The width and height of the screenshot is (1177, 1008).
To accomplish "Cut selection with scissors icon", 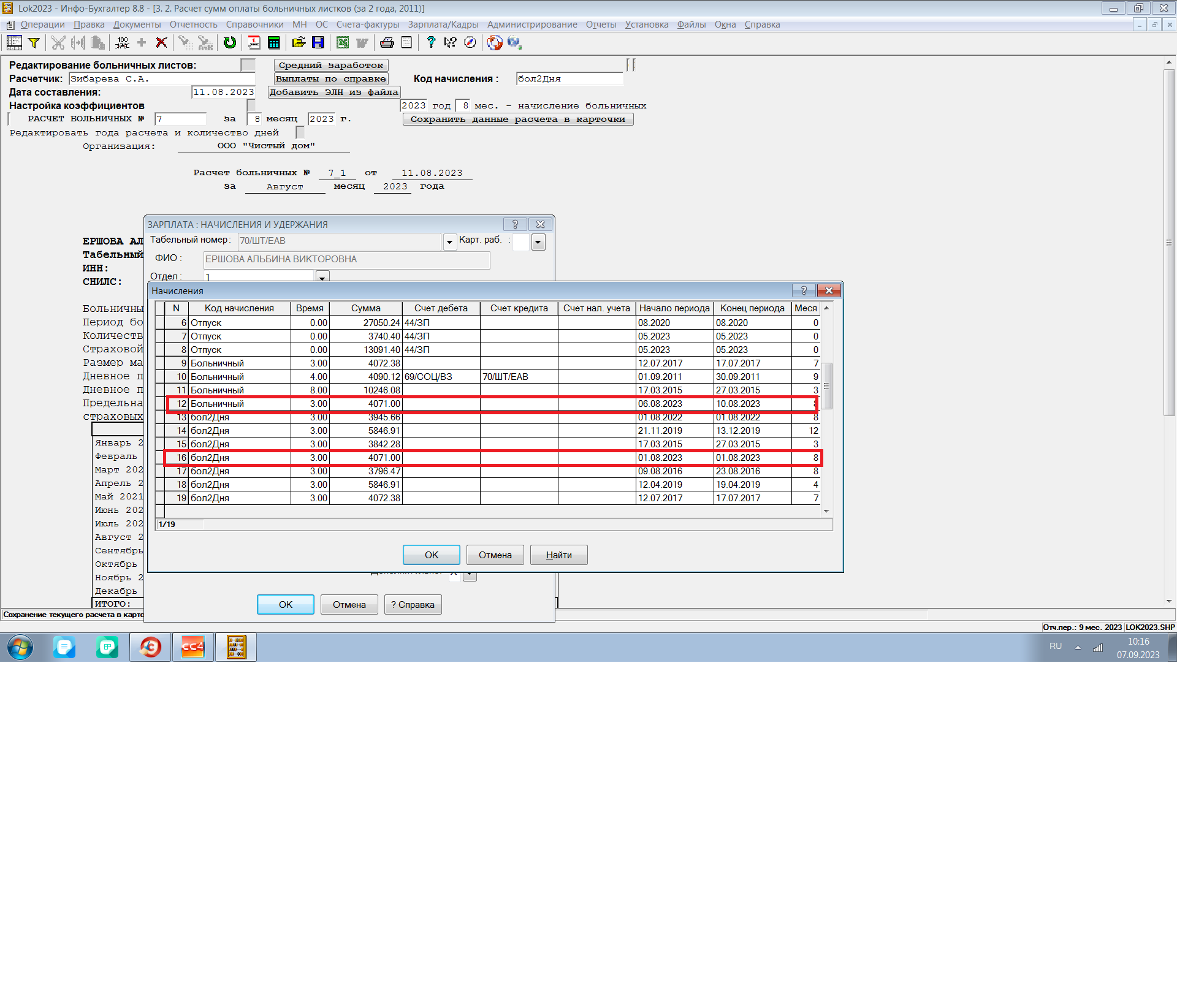I will point(58,42).
